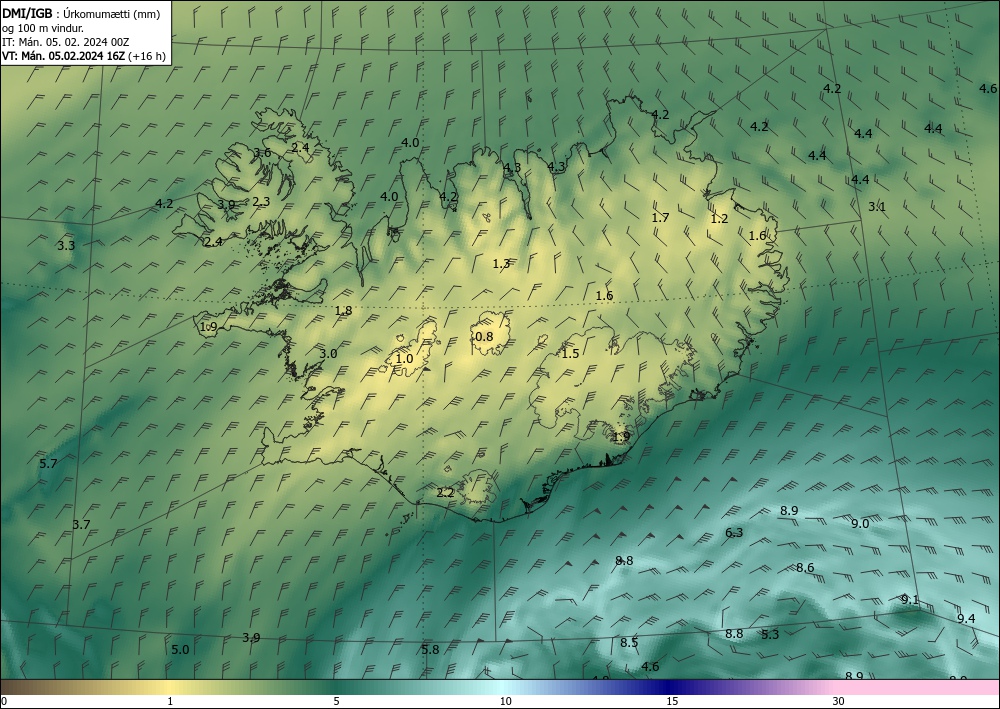Screen dimensions: 1000x709
Task: Click the 3.6 value in the Westfjords
Action: coord(262,152)
